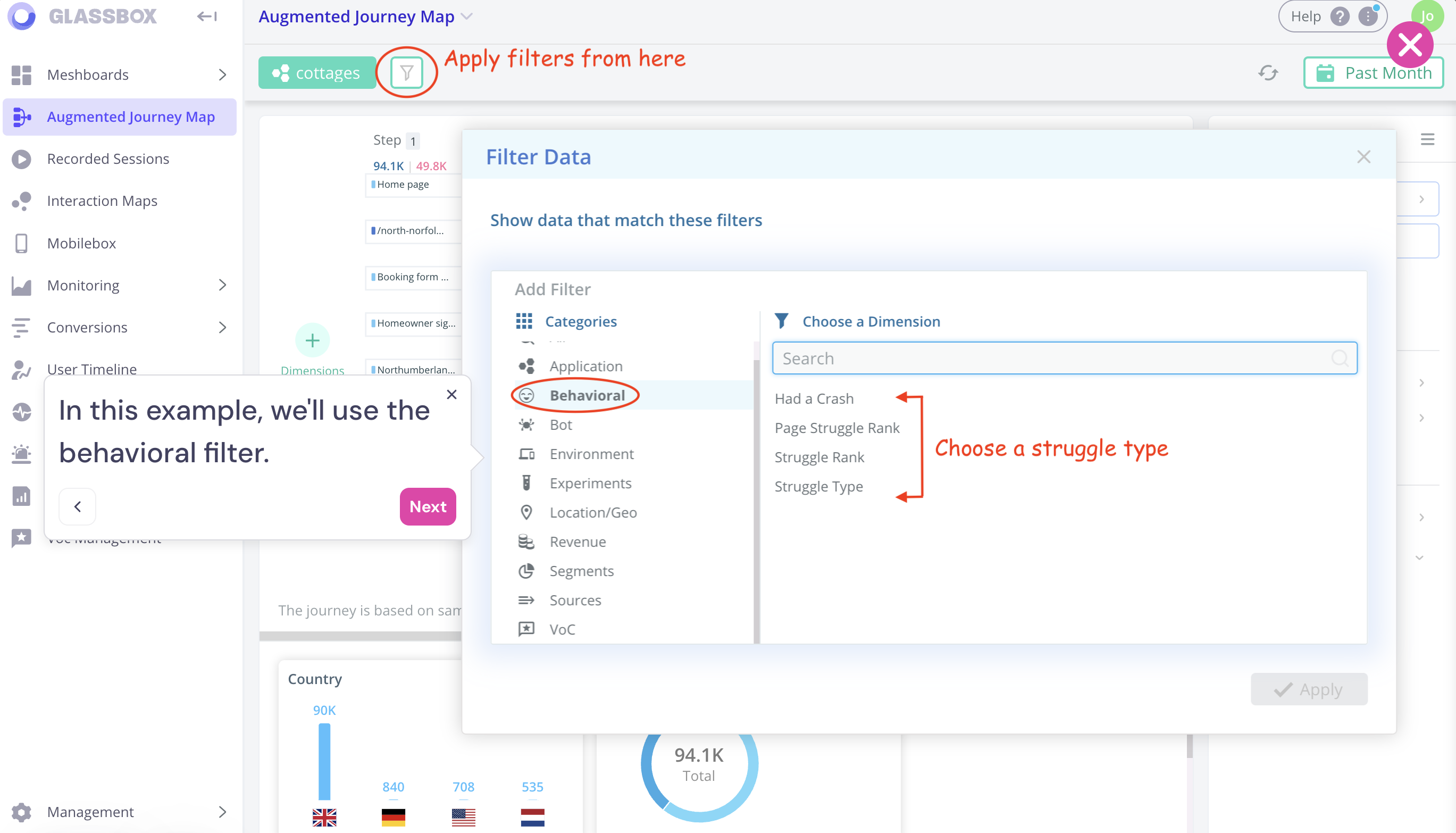1456x833 pixels.
Task: Click the Dimensions plus icon on the map
Action: click(312, 340)
